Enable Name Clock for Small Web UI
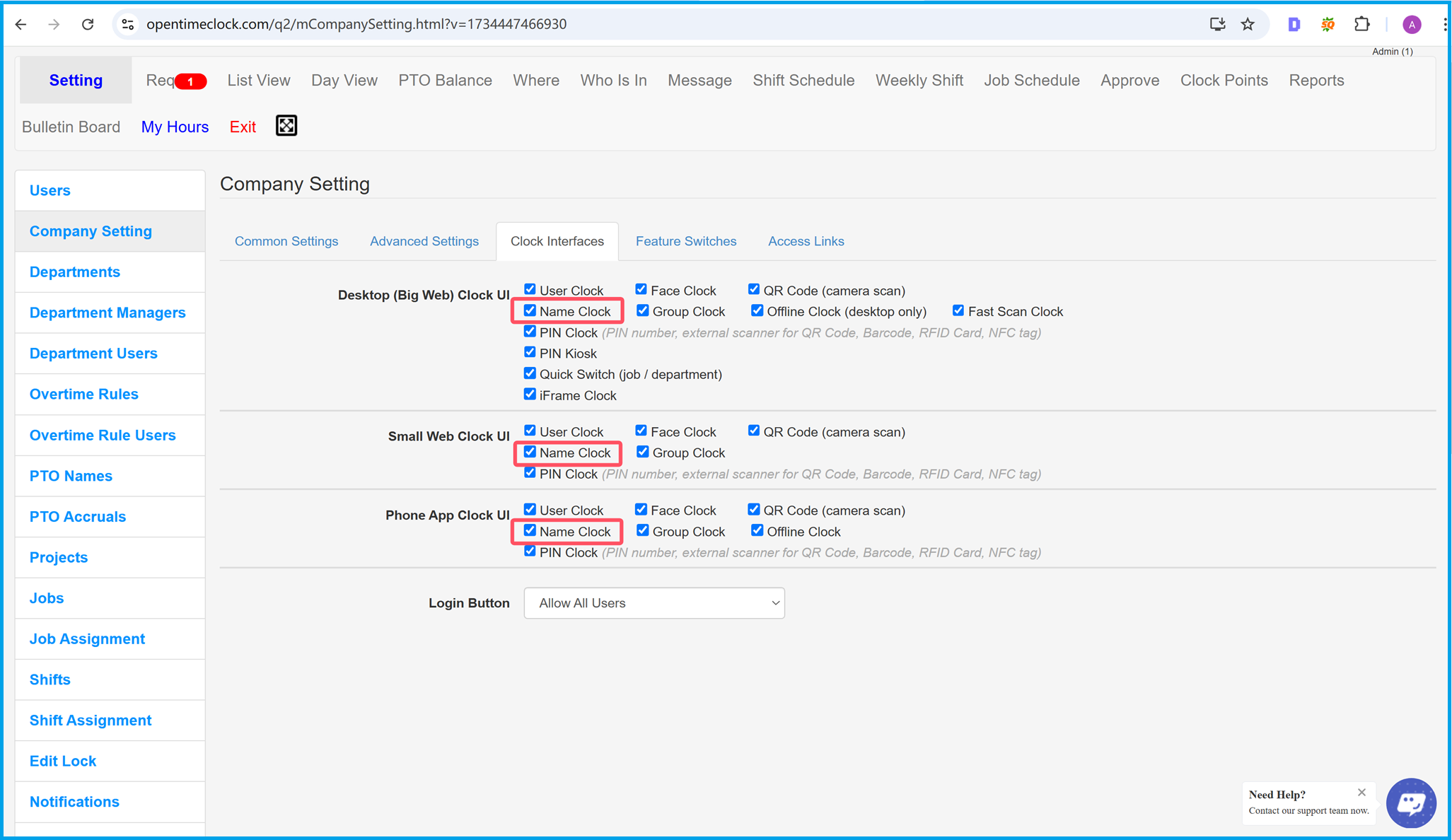 [529, 452]
